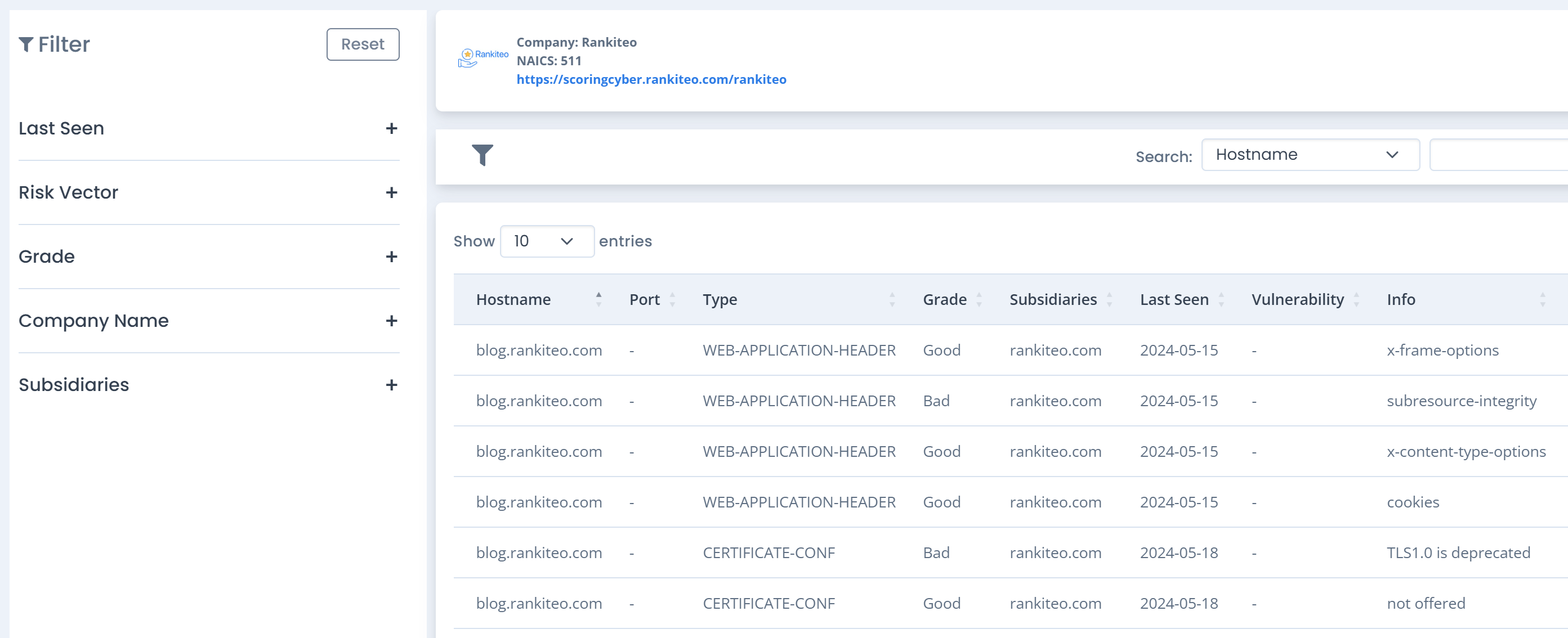Viewport: 1568px width, 638px height.
Task: Click the Rankiteo company logo
Action: coord(483,59)
